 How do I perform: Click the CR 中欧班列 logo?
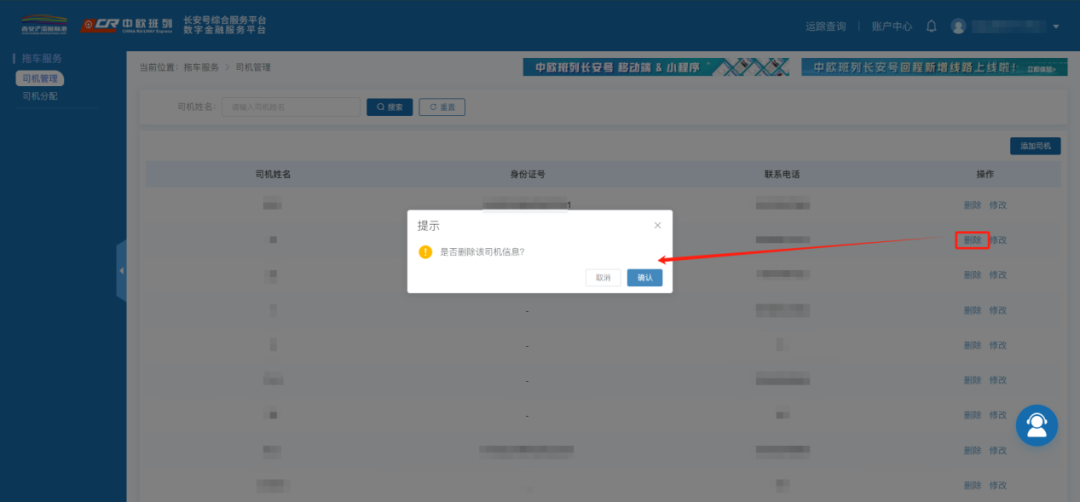pos(125,25)
